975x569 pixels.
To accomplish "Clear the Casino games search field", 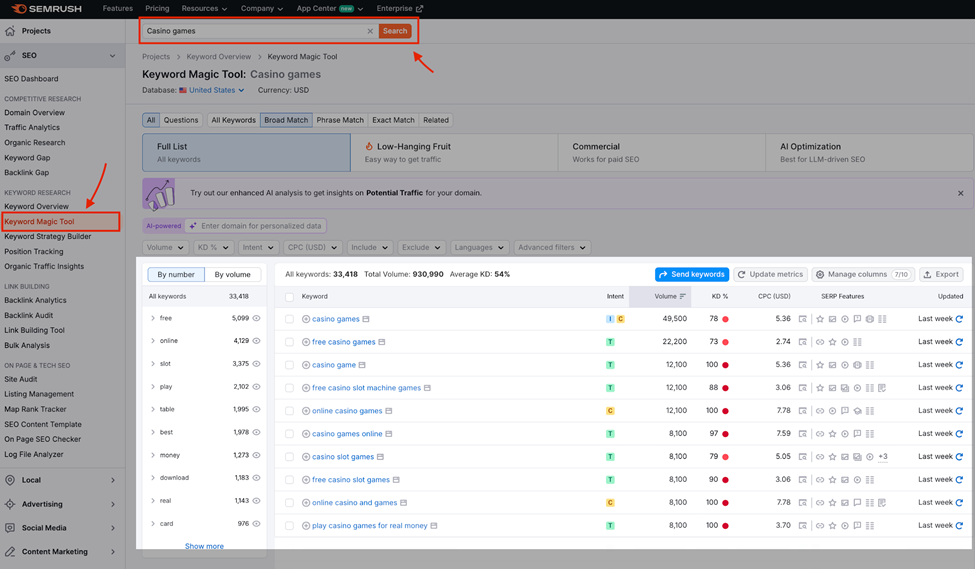I will pos(370,31).
